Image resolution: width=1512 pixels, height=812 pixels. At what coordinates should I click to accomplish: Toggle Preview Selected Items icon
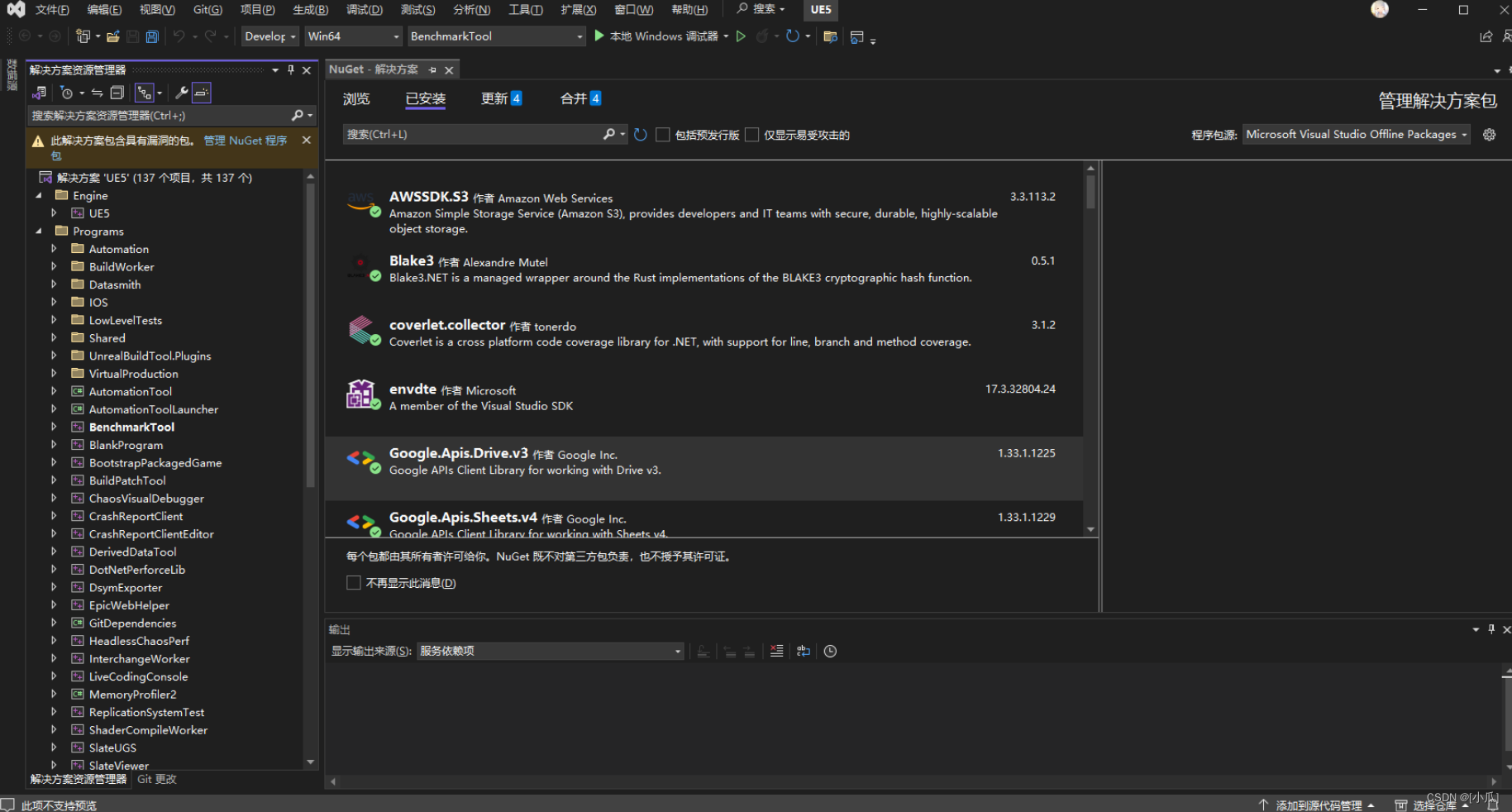coord(202,93)
